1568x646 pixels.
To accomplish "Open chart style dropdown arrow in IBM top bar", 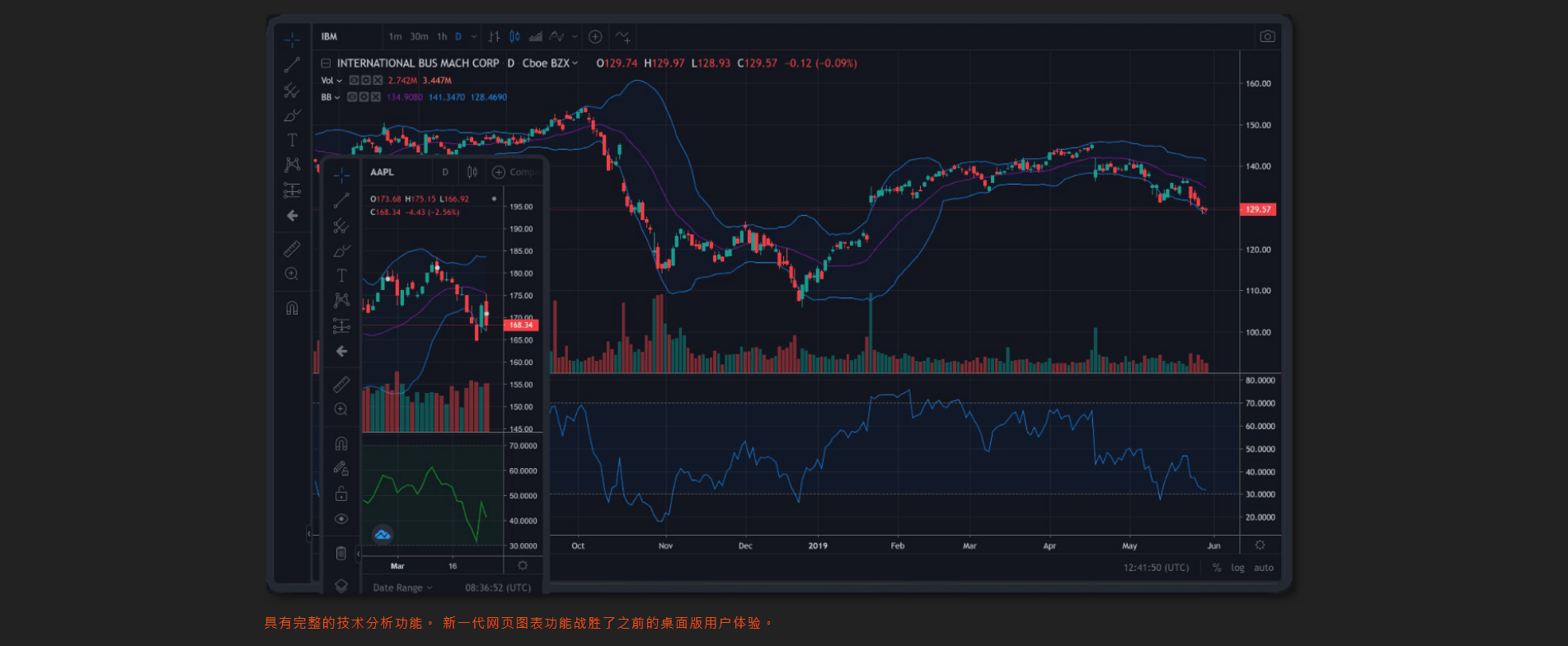I will click(x=575, y=36).
